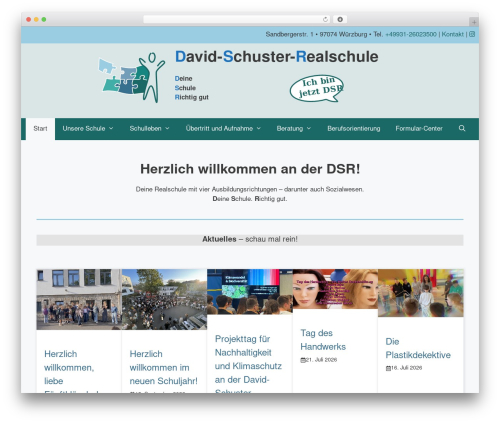The height and width of the screenshot is (423, 500).
Task: Click 'Deine Schule. Richtig gut.' line below heading
Action: point(250,199)
